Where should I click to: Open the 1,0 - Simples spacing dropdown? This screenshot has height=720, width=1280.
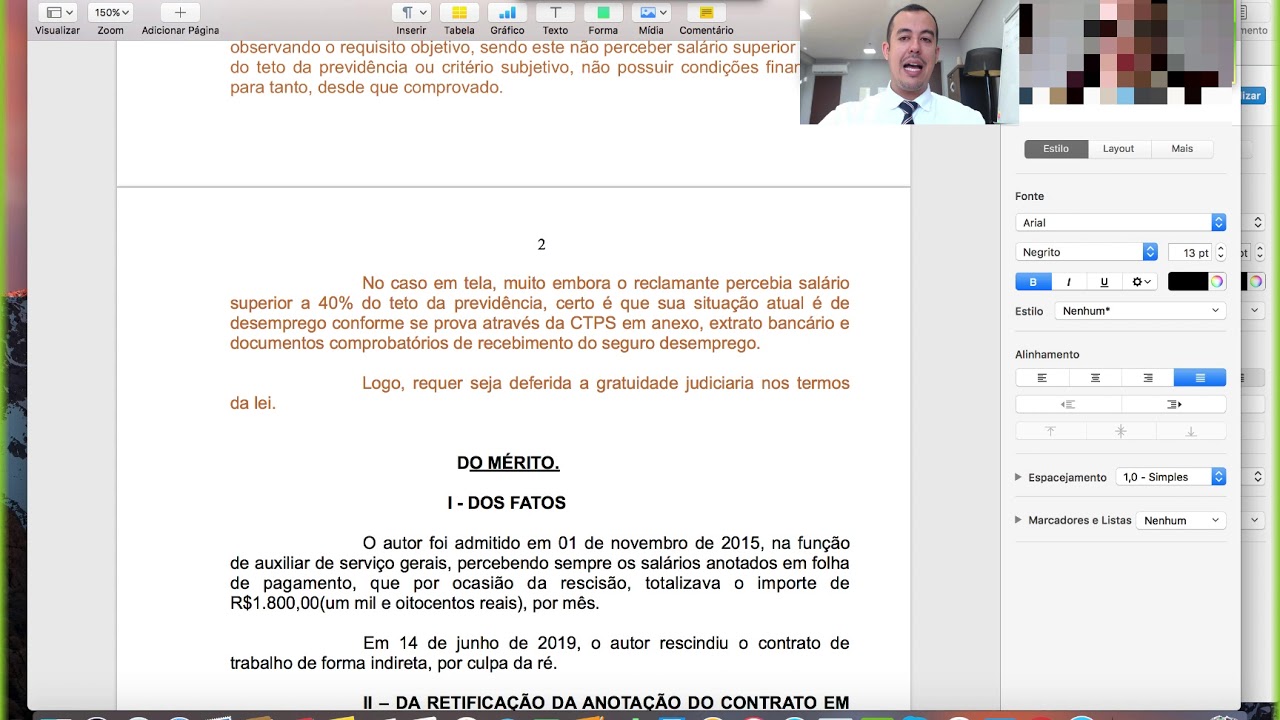[x=1171, y=477]
